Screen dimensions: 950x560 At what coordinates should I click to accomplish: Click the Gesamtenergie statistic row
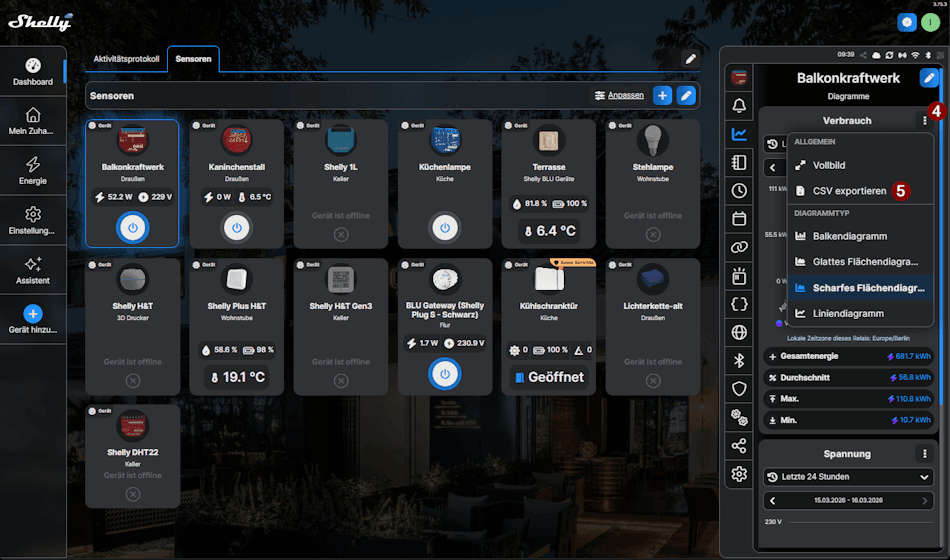(x=848, y=356)
